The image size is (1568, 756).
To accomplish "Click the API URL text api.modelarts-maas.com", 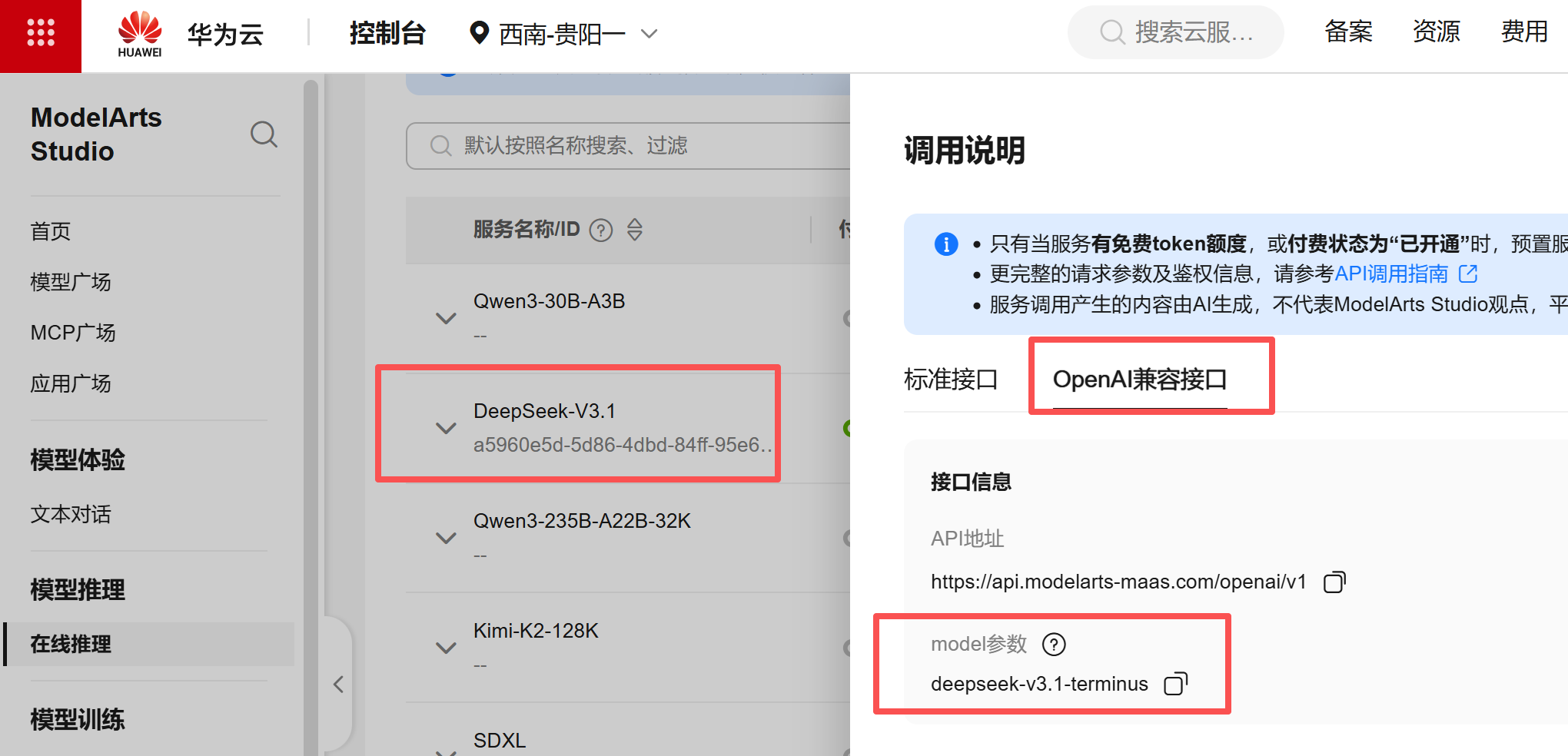I will coord(1118,582).
